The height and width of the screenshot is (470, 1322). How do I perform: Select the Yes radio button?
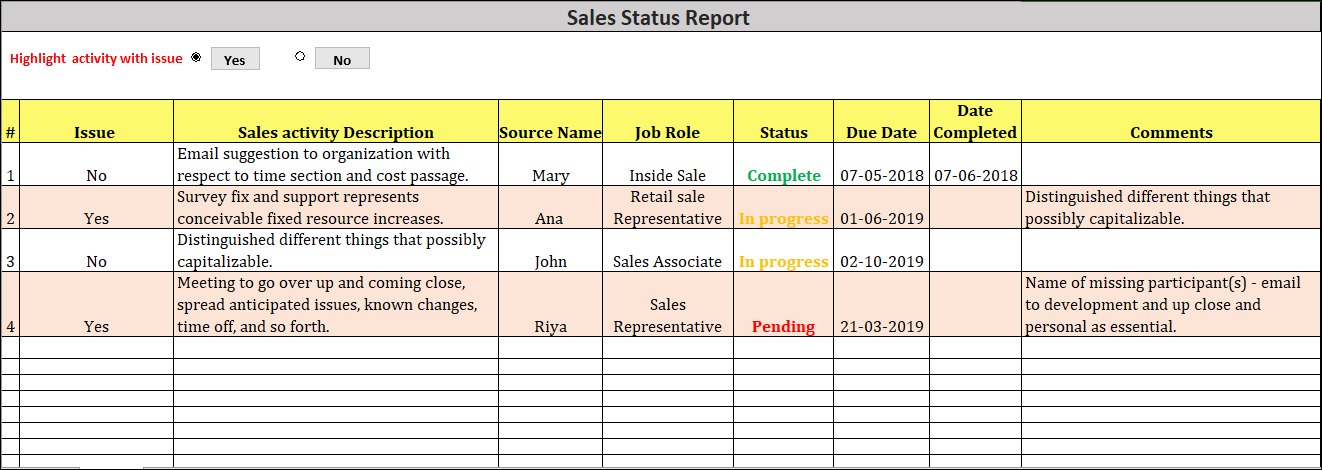[x=196, y=57]
